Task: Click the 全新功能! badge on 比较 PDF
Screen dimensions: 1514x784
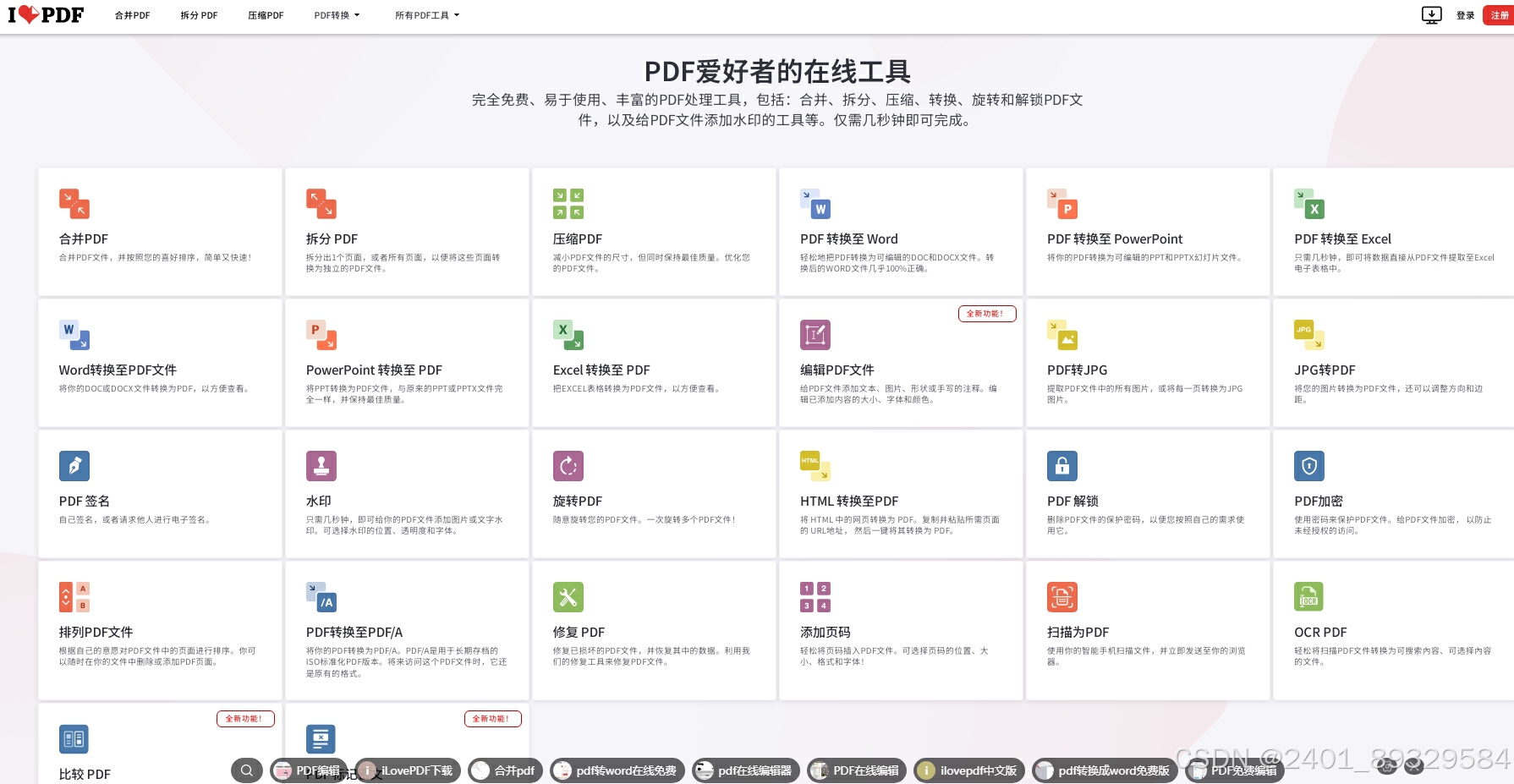Action: point(245,719)
